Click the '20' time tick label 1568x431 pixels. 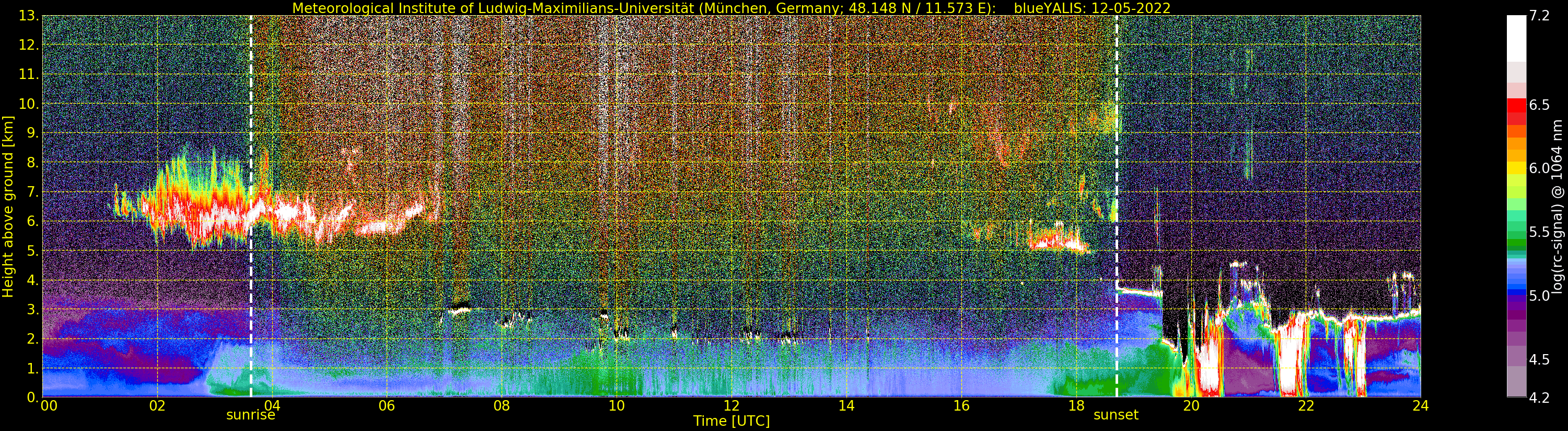[1191, 405]
